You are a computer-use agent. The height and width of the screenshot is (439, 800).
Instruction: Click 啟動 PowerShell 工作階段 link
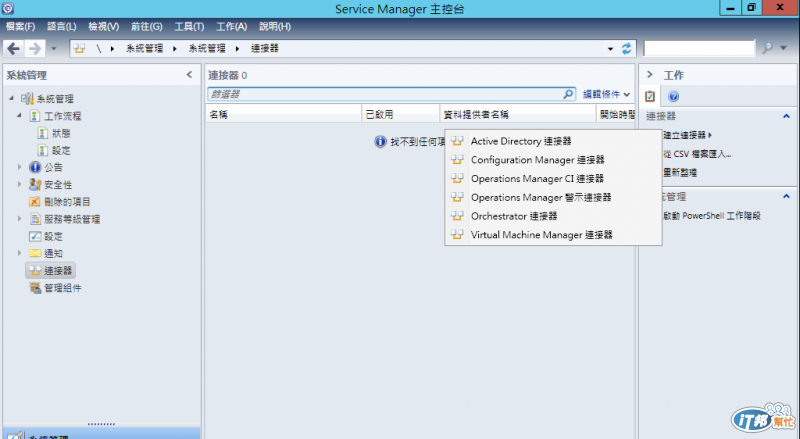(x=712, y=216)
